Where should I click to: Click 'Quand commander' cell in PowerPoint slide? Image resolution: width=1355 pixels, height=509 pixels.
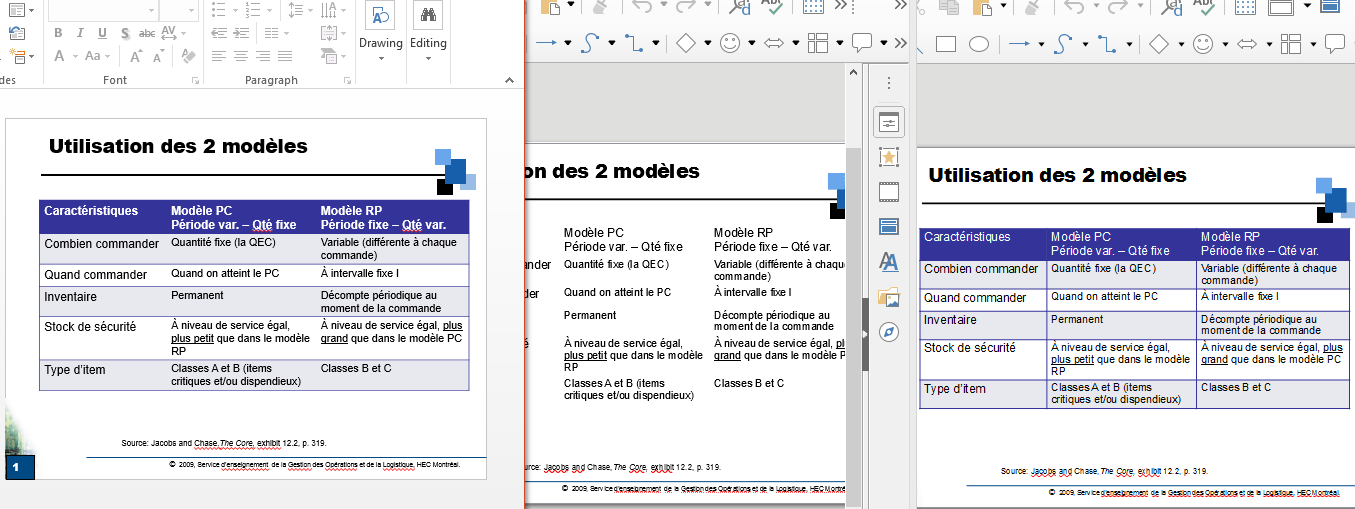pos(103,275)
